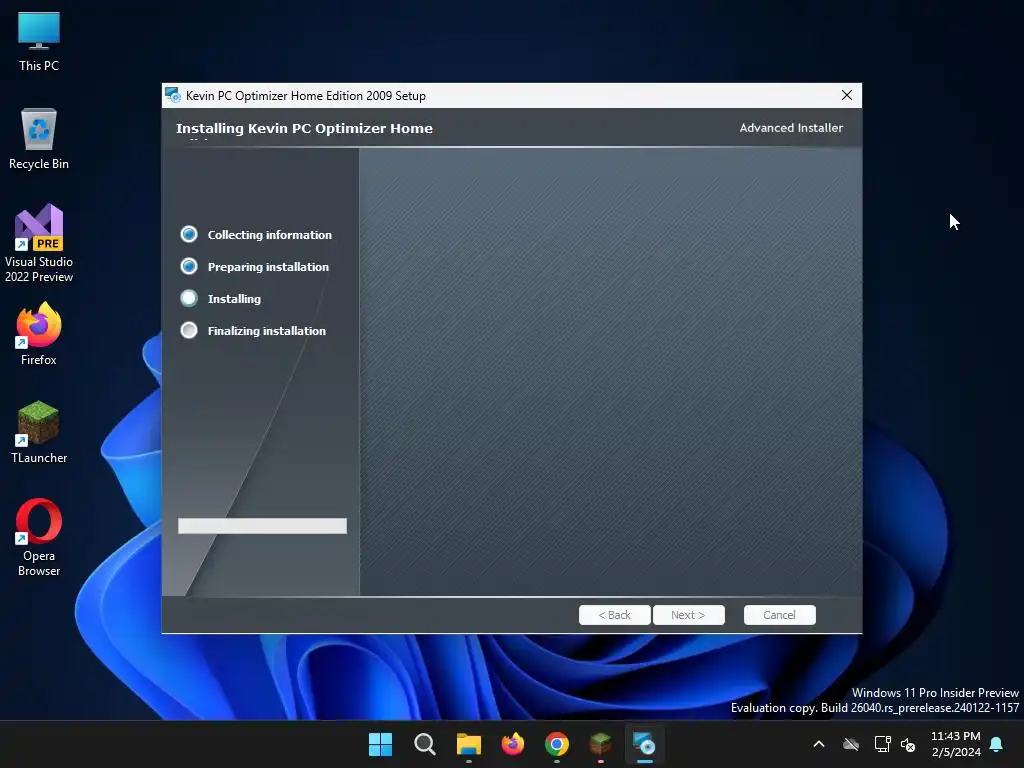
Task: Click the installer icon in the title bar
Action: [x=173, y=95]
